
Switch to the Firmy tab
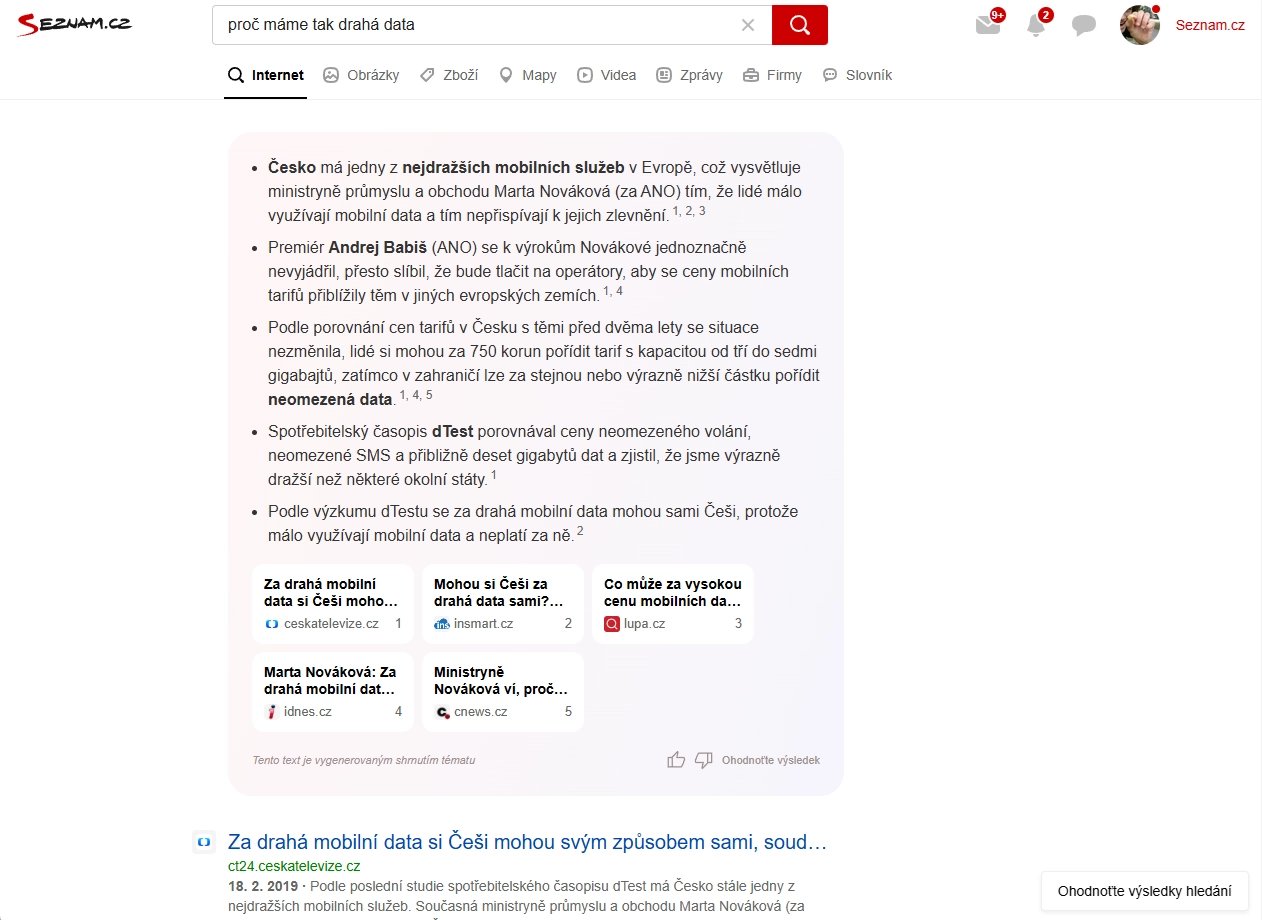pyautogui.click(x=772, y=75)
